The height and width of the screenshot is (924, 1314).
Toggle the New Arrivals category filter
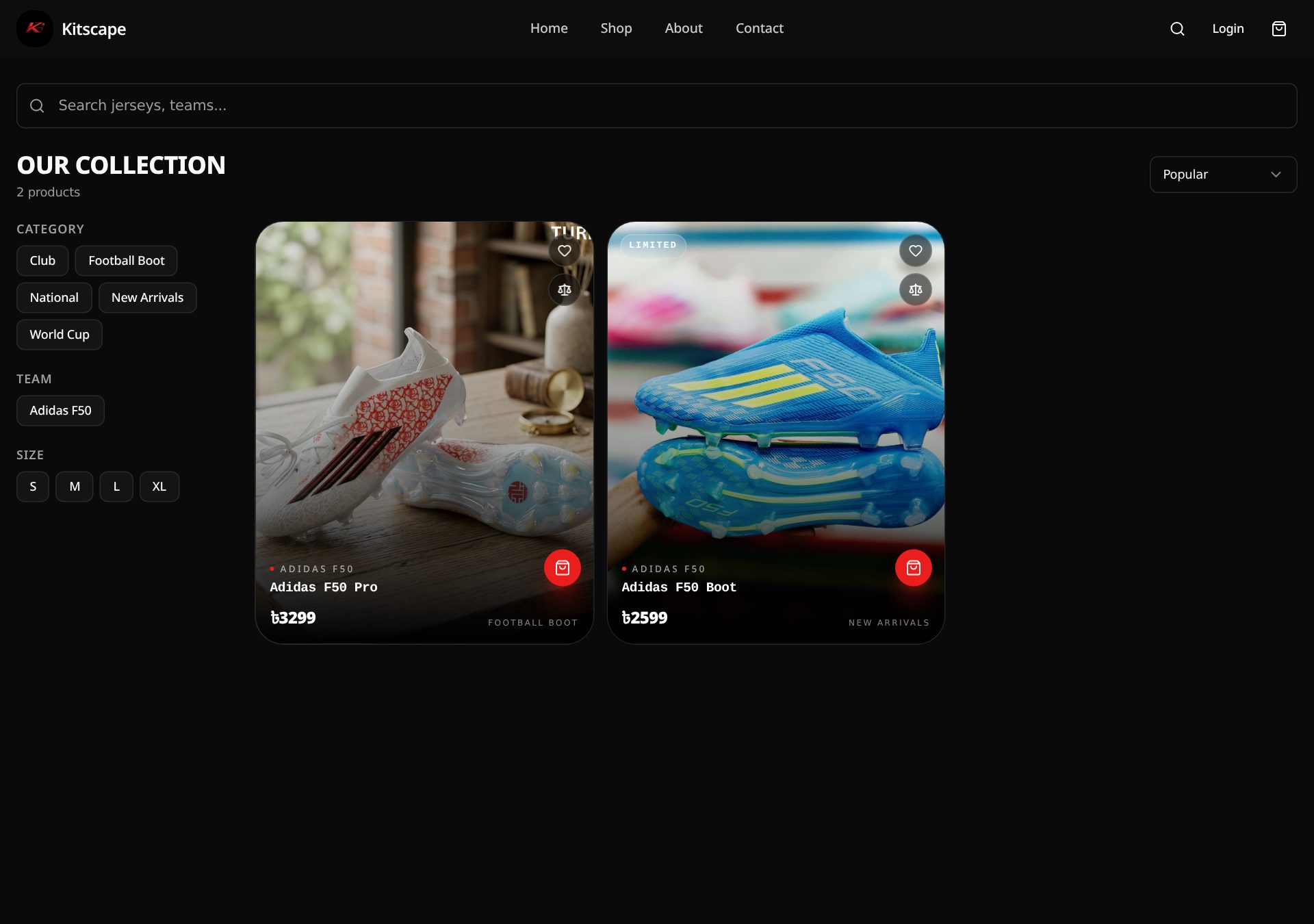tap(148, 298)
